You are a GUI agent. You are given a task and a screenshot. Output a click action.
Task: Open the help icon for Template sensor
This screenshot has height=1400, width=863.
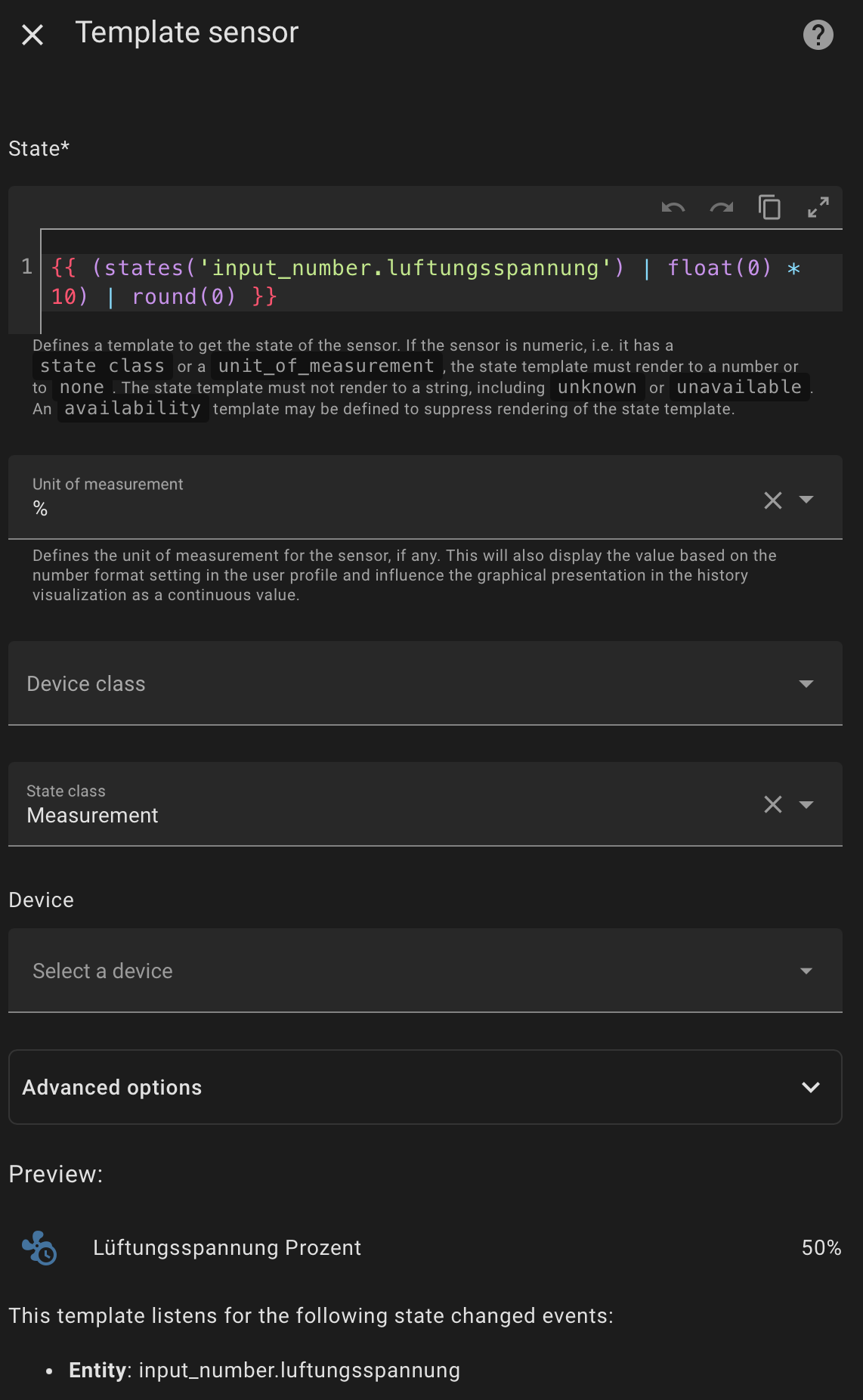point(818,34)
